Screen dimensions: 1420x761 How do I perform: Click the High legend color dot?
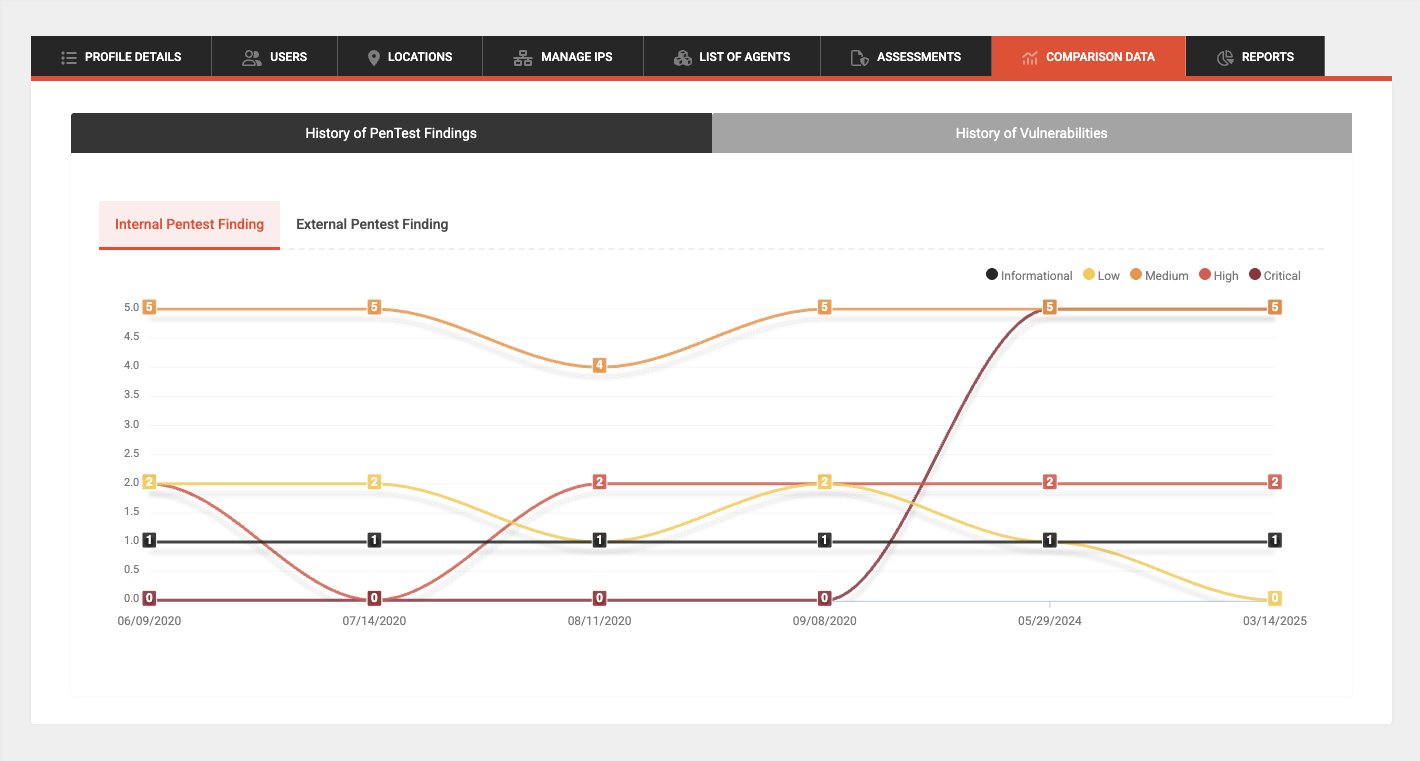[1205, 275]
